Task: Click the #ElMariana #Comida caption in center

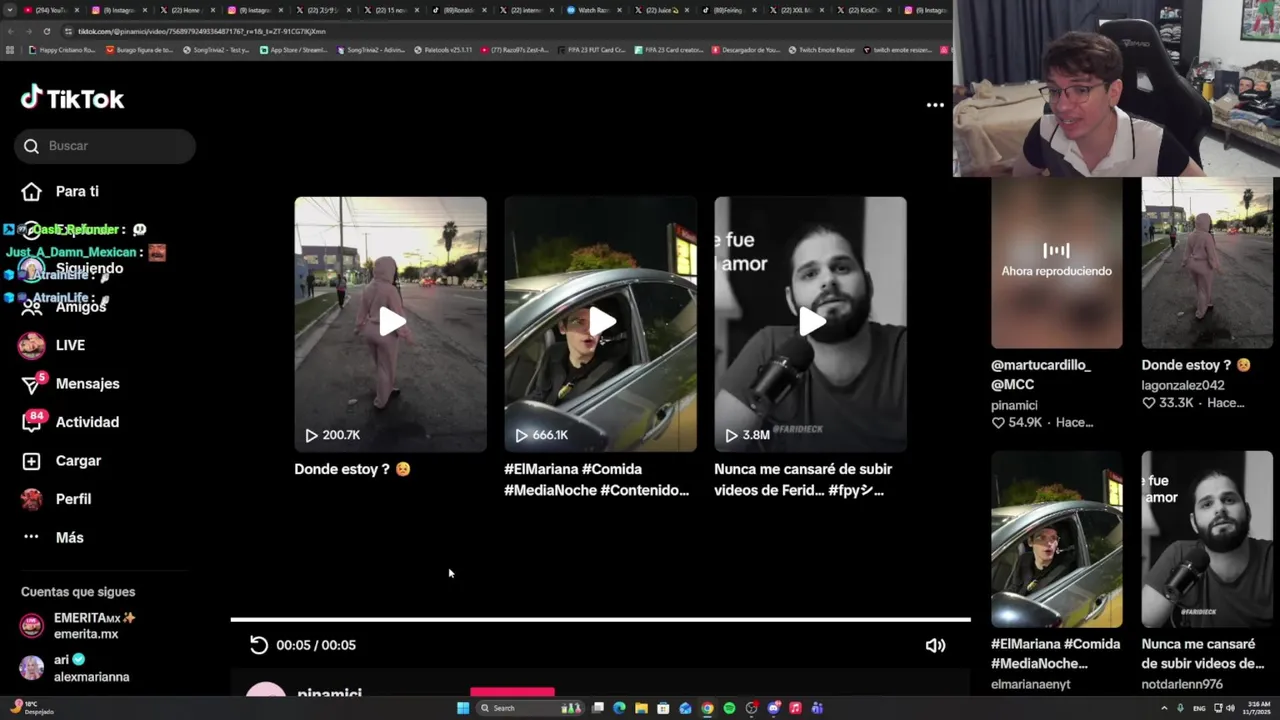Action: [x=596, y=480]
